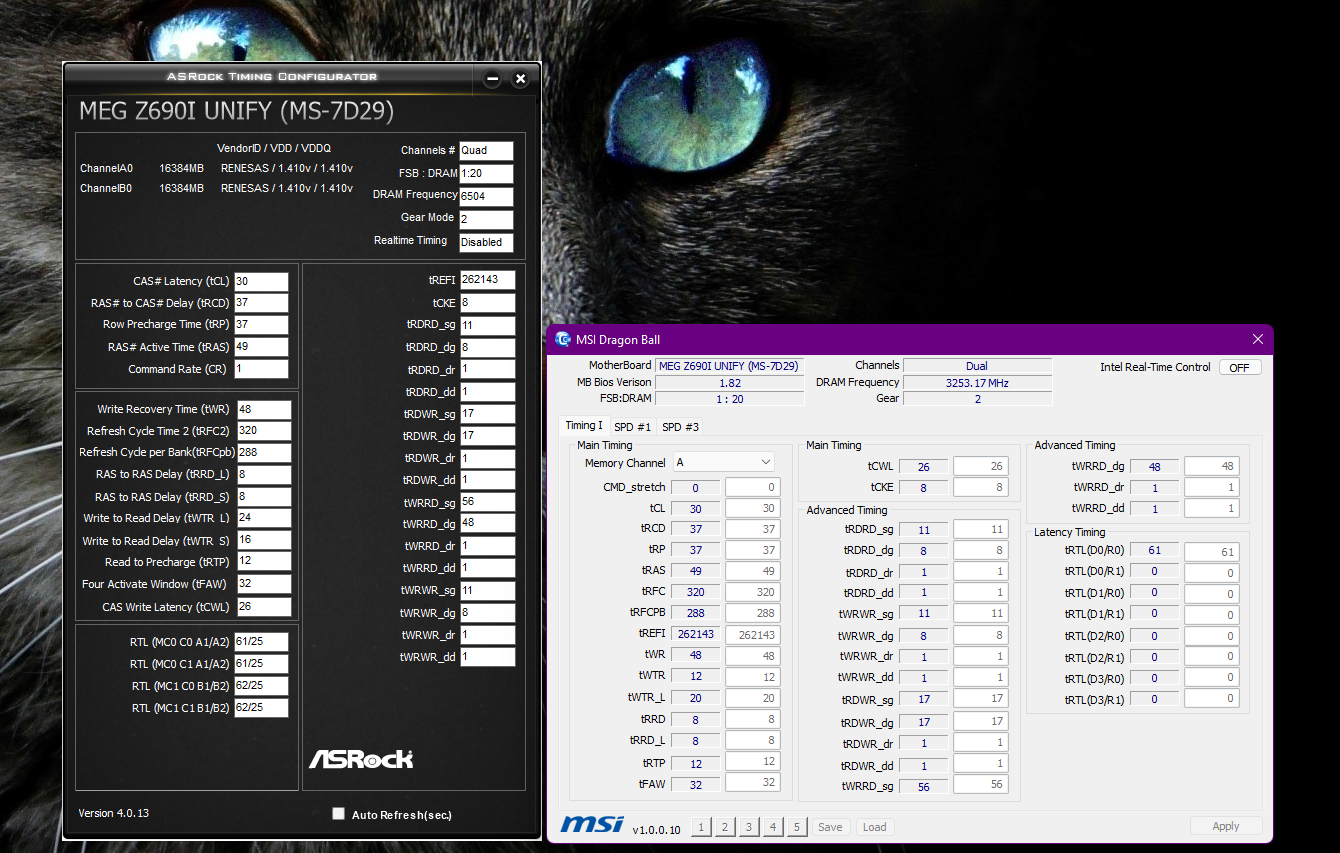Screen dimensions: 1340x853
Task: Select profile button 3 in MSI Dragon Ball
Action: [x=749, y=827]
